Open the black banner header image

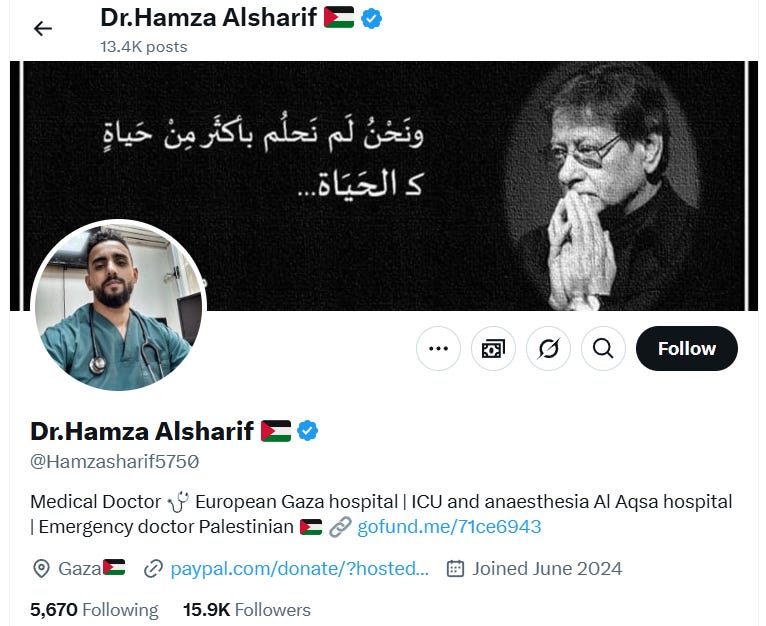[x=383, y=186]
